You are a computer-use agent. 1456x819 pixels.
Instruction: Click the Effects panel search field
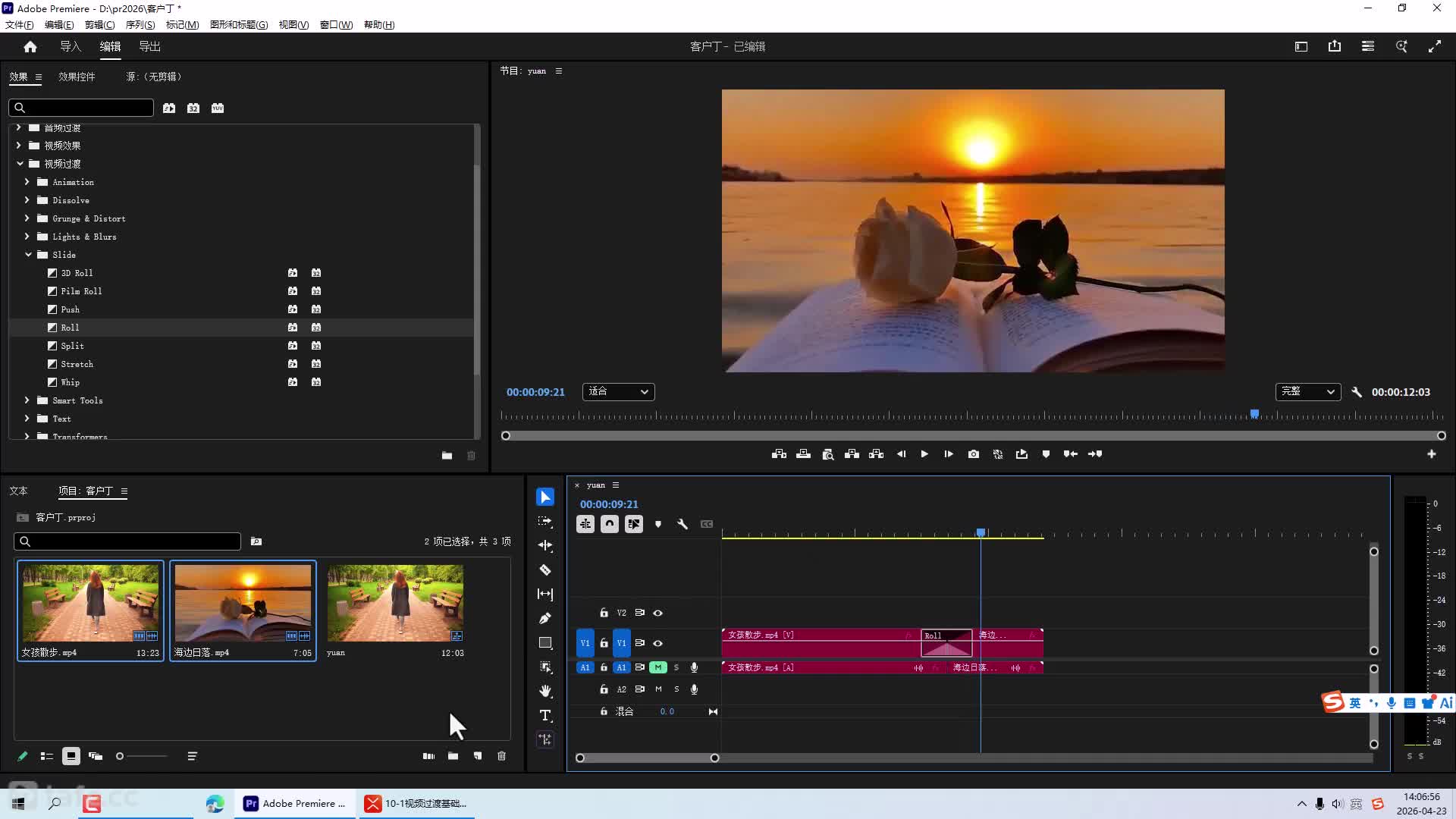tap(81, 108)
